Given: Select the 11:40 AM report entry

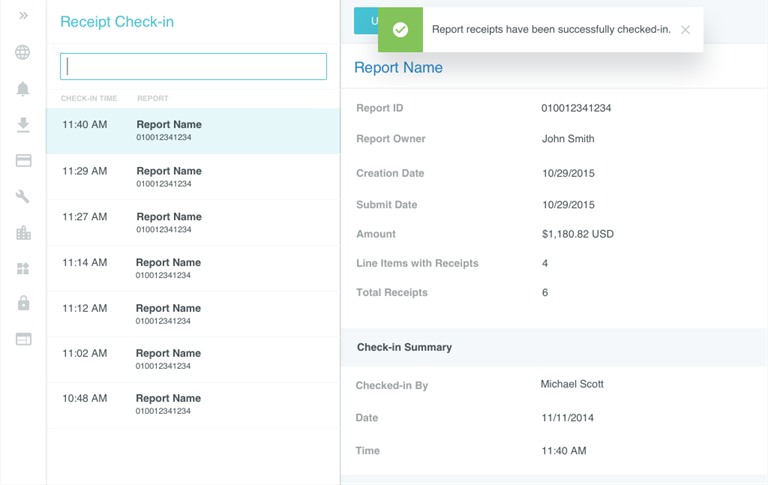Looking at the screenshot, I should pos(193,130).
